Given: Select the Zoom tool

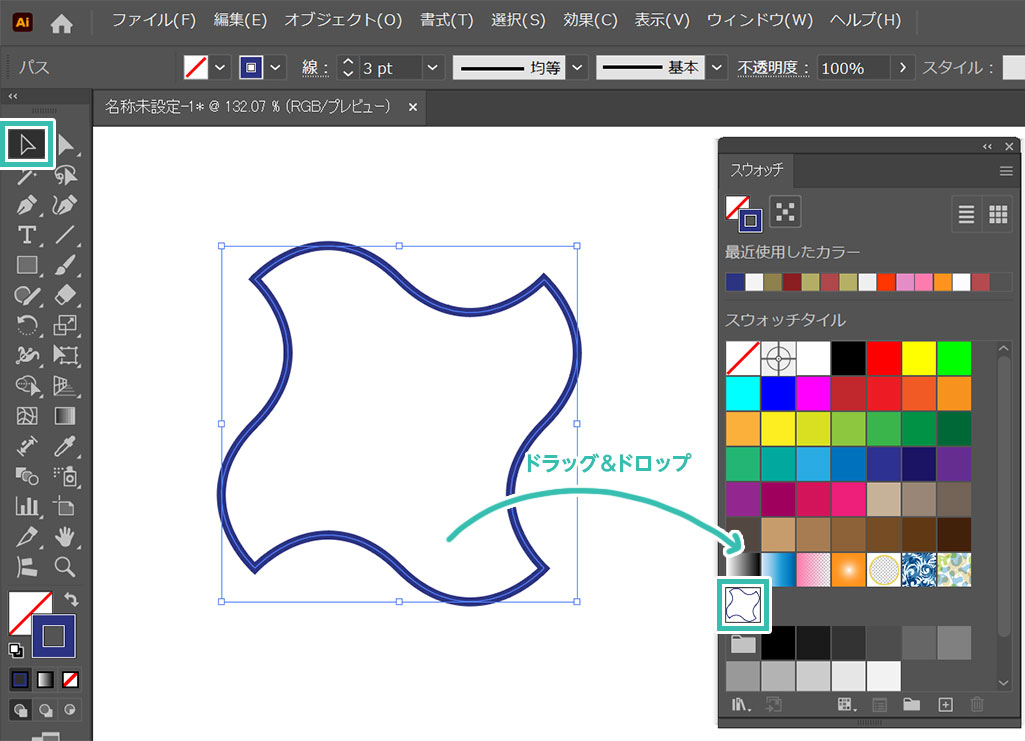Looking at the screenshot, I should 65,567.
